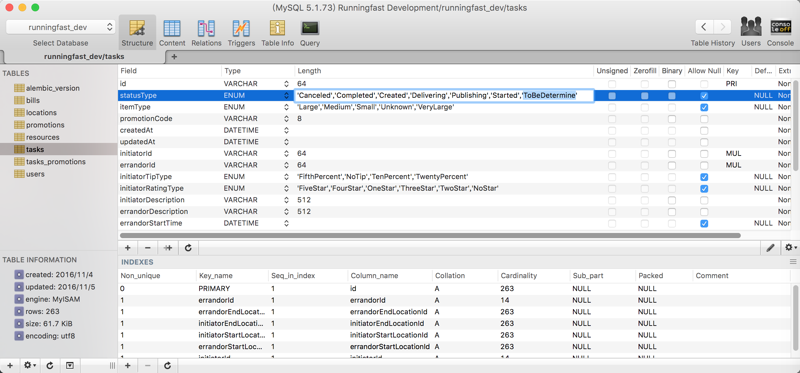Toggle Allow Null for errandorStartTime
800x373 pixels.
(x=704, y=223)
